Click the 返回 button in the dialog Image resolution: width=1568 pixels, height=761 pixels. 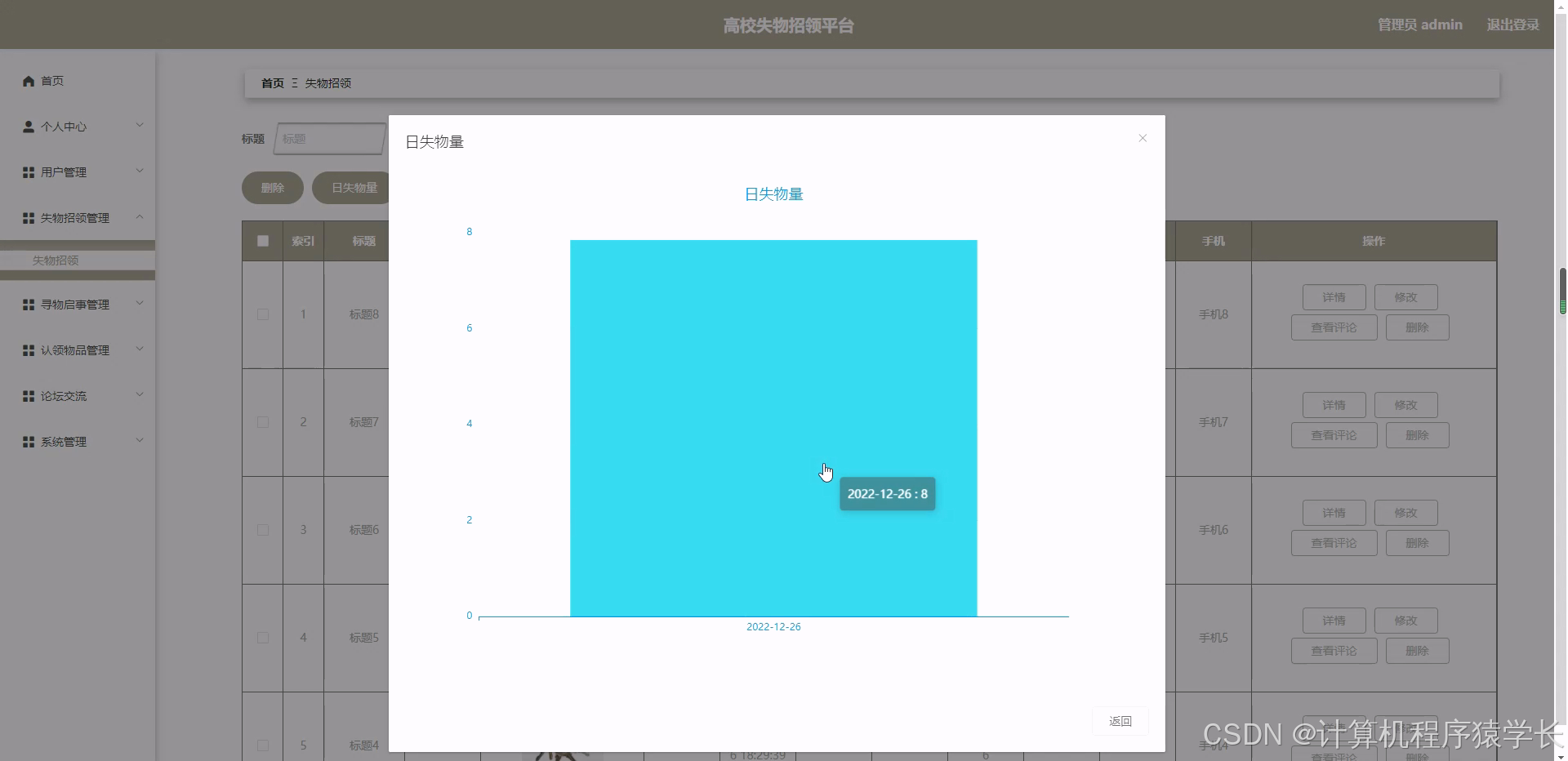(1120, 721)
